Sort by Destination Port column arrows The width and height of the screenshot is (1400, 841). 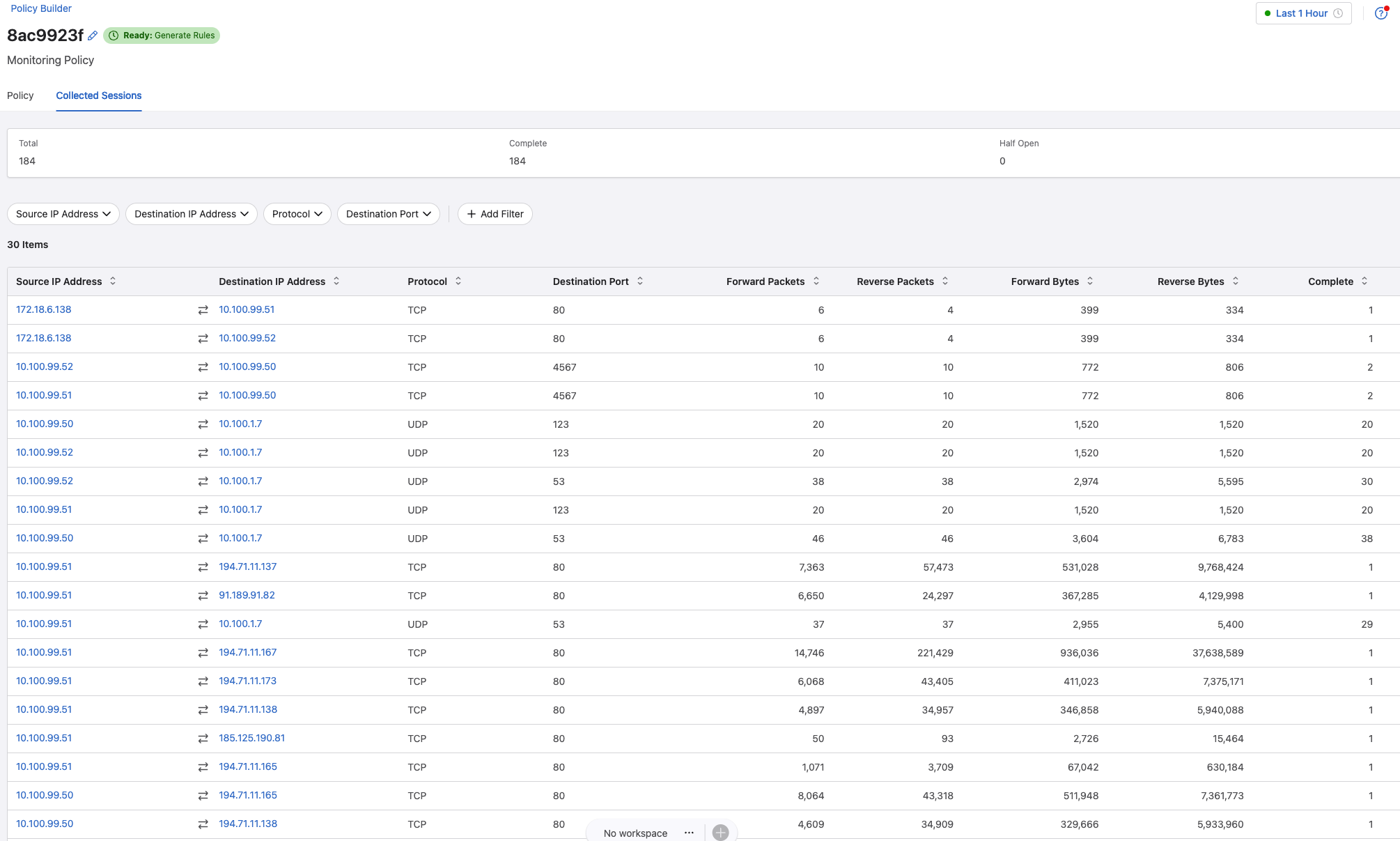click(x=640, y=281)
